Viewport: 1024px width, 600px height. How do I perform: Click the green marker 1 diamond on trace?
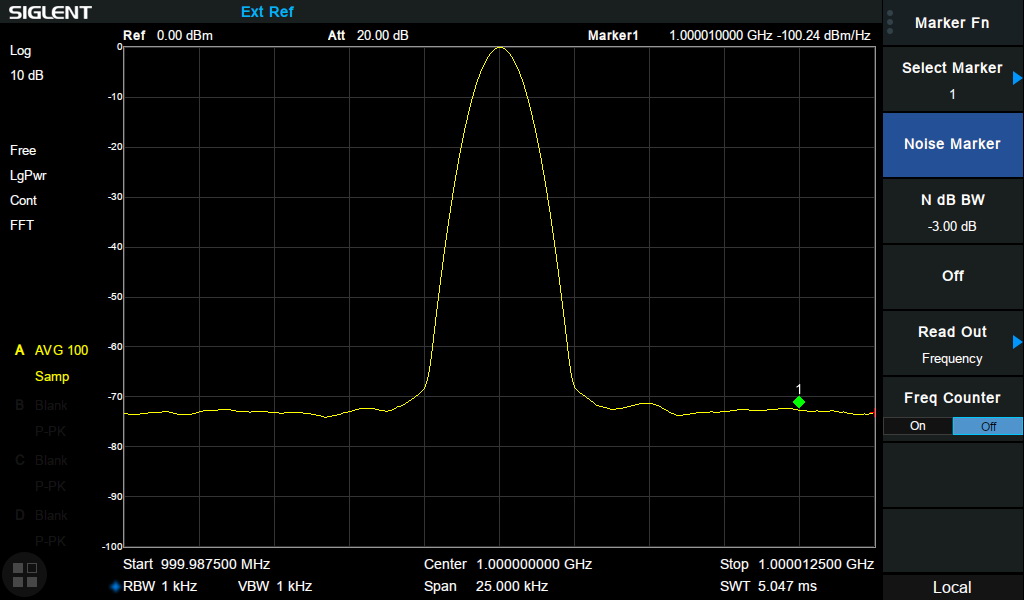[799, 402]
